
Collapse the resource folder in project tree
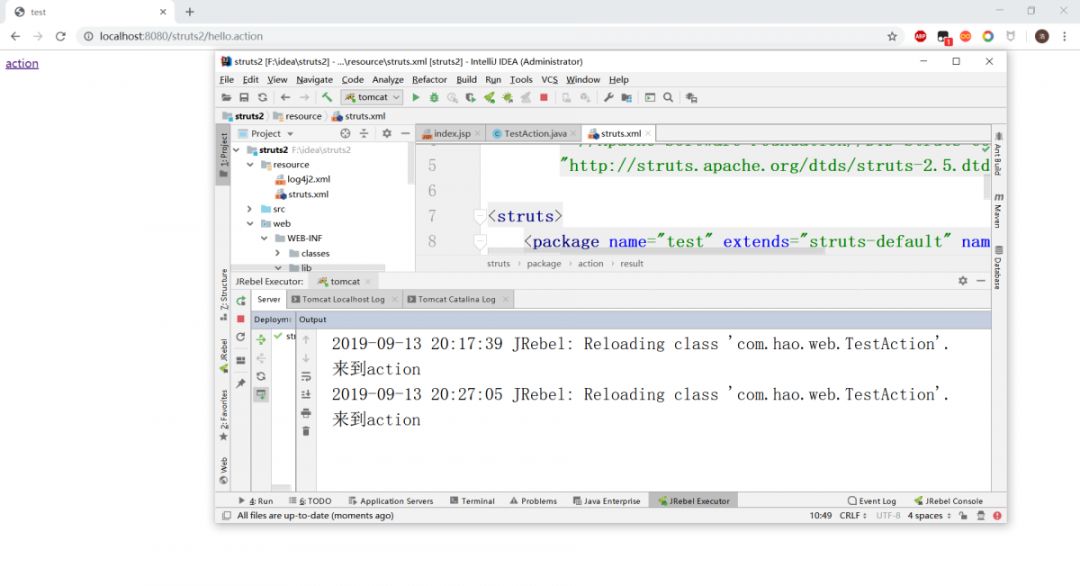click(x=251, y=165)
